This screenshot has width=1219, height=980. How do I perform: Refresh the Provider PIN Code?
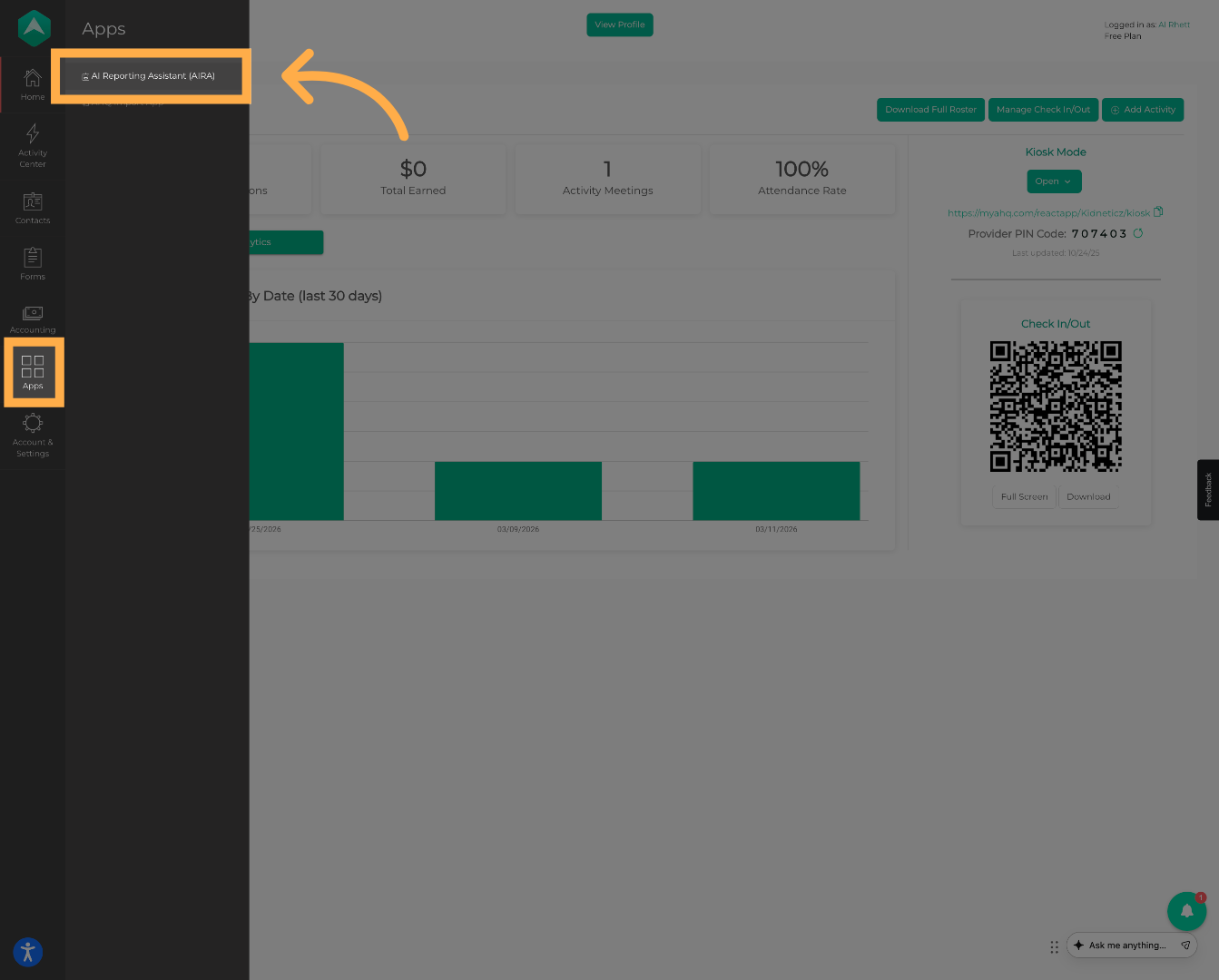click(x=1138, y=233)
